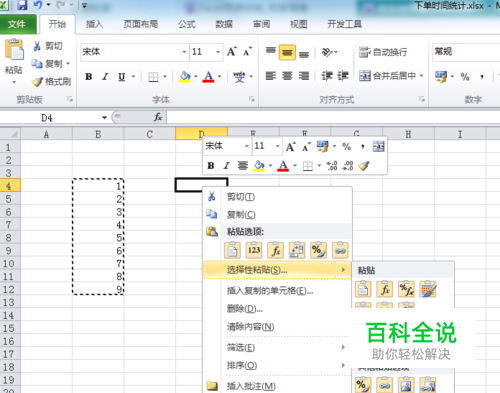Apply red font color in the ribbon
Image resolution: width=500 pixels, height=393 pixels.
tap(208, 77)
